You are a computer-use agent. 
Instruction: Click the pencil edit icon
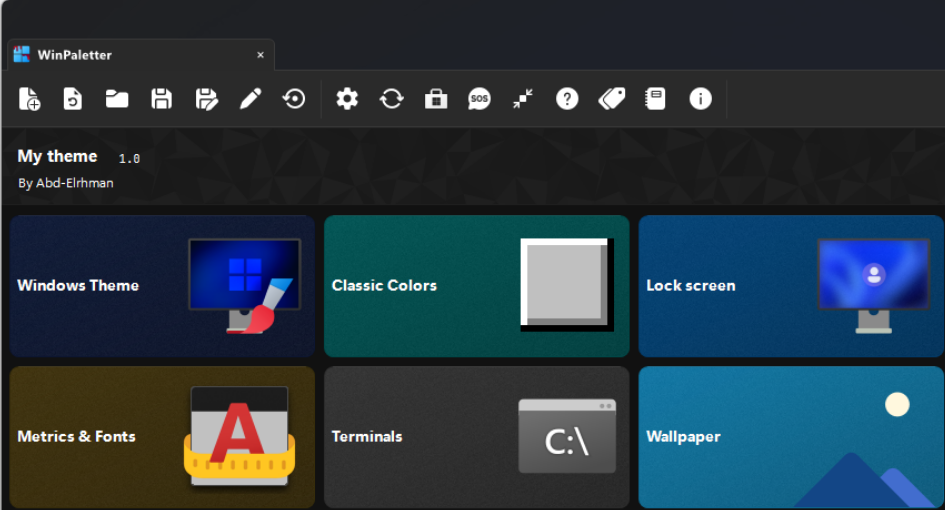coord(250,98)
